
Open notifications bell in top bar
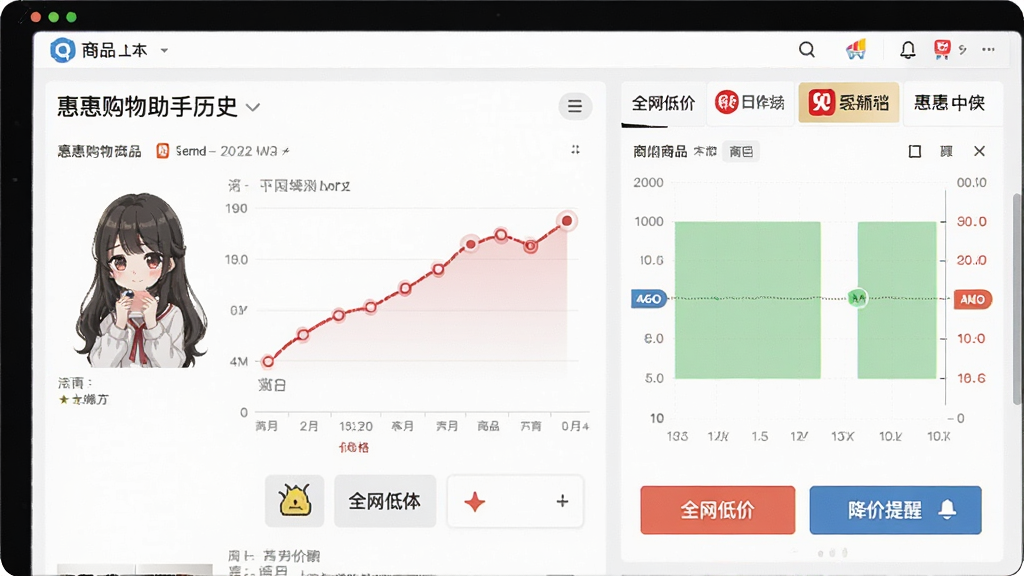(x=907, y=50)
